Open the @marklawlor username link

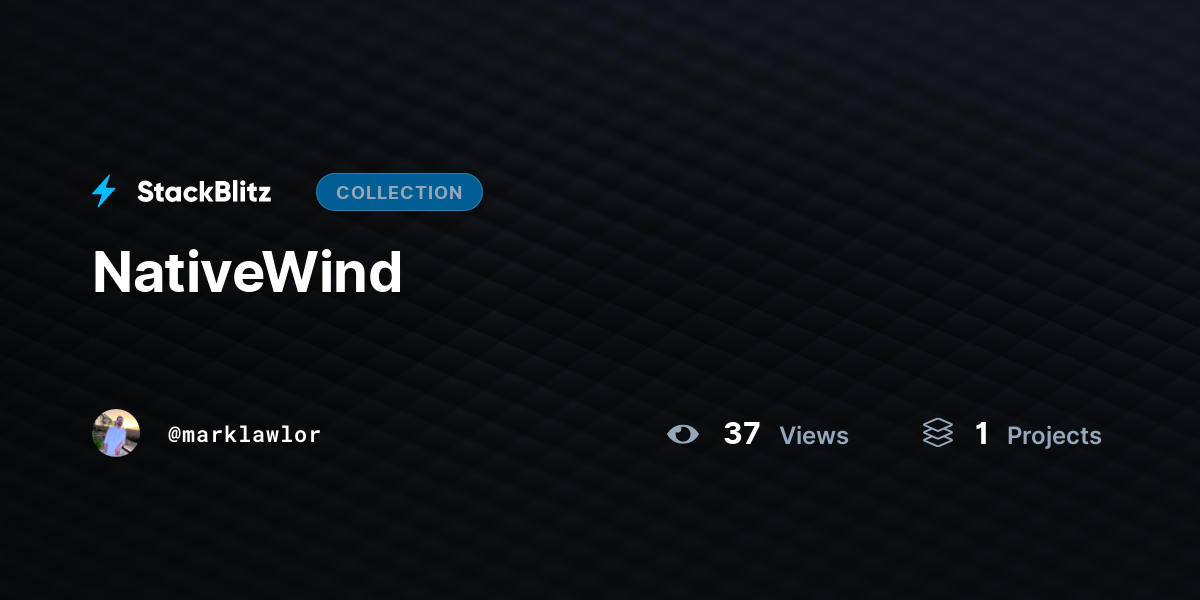[x=244, y=434]
